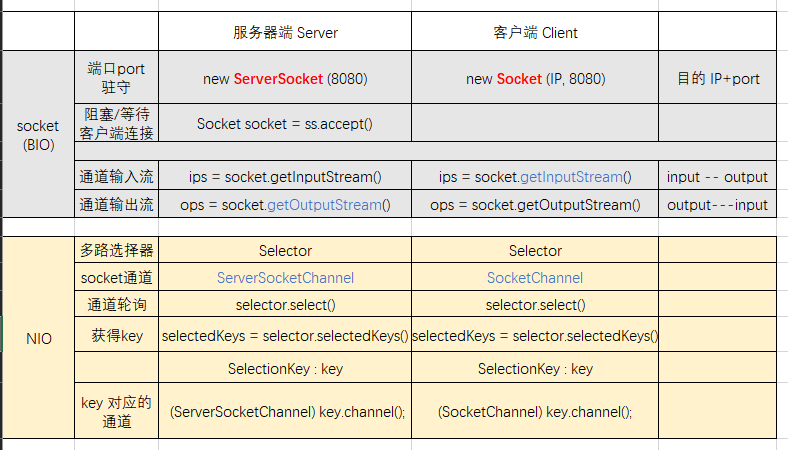Select the output---input cell
The width and height of the screenshot is (788, 450).
(x=718, y=204)
